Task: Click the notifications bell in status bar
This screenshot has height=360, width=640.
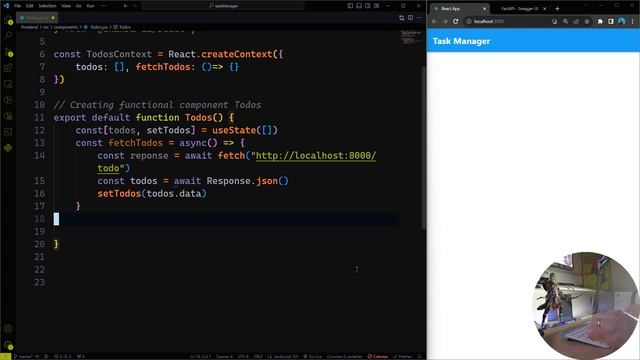Action: click(x=420, y=356)
